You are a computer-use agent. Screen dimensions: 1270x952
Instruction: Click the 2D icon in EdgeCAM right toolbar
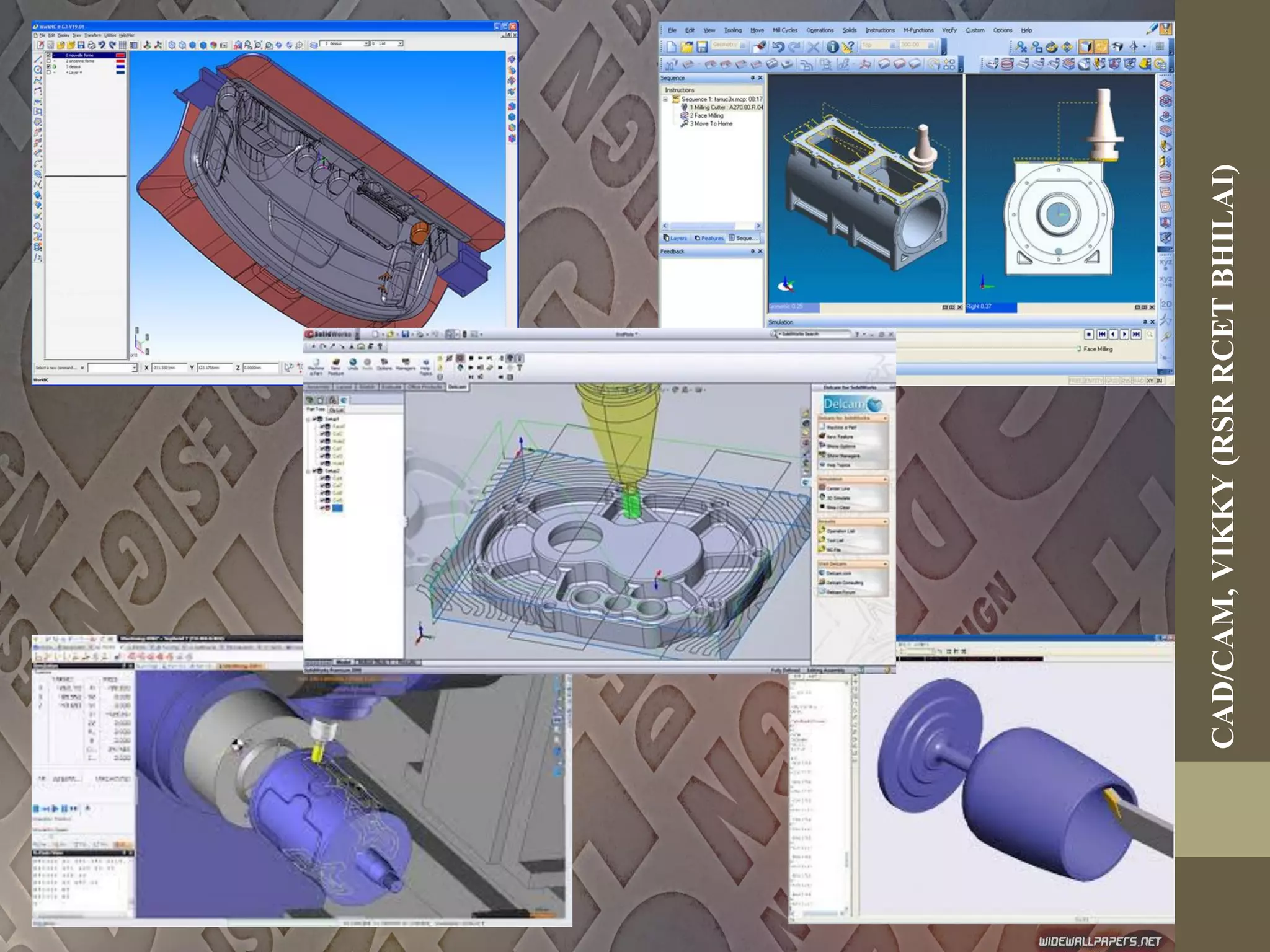[1166, 304]
